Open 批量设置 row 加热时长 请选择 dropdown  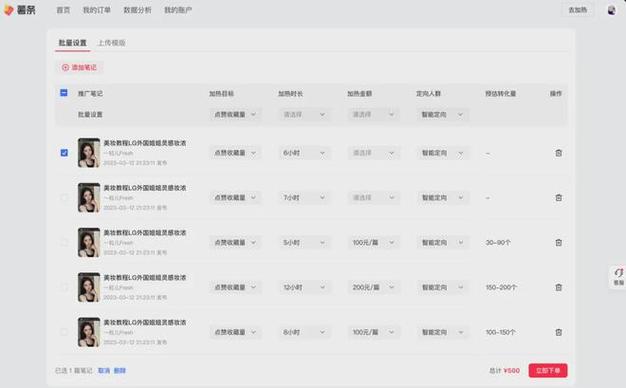click(x=304, y=115)
